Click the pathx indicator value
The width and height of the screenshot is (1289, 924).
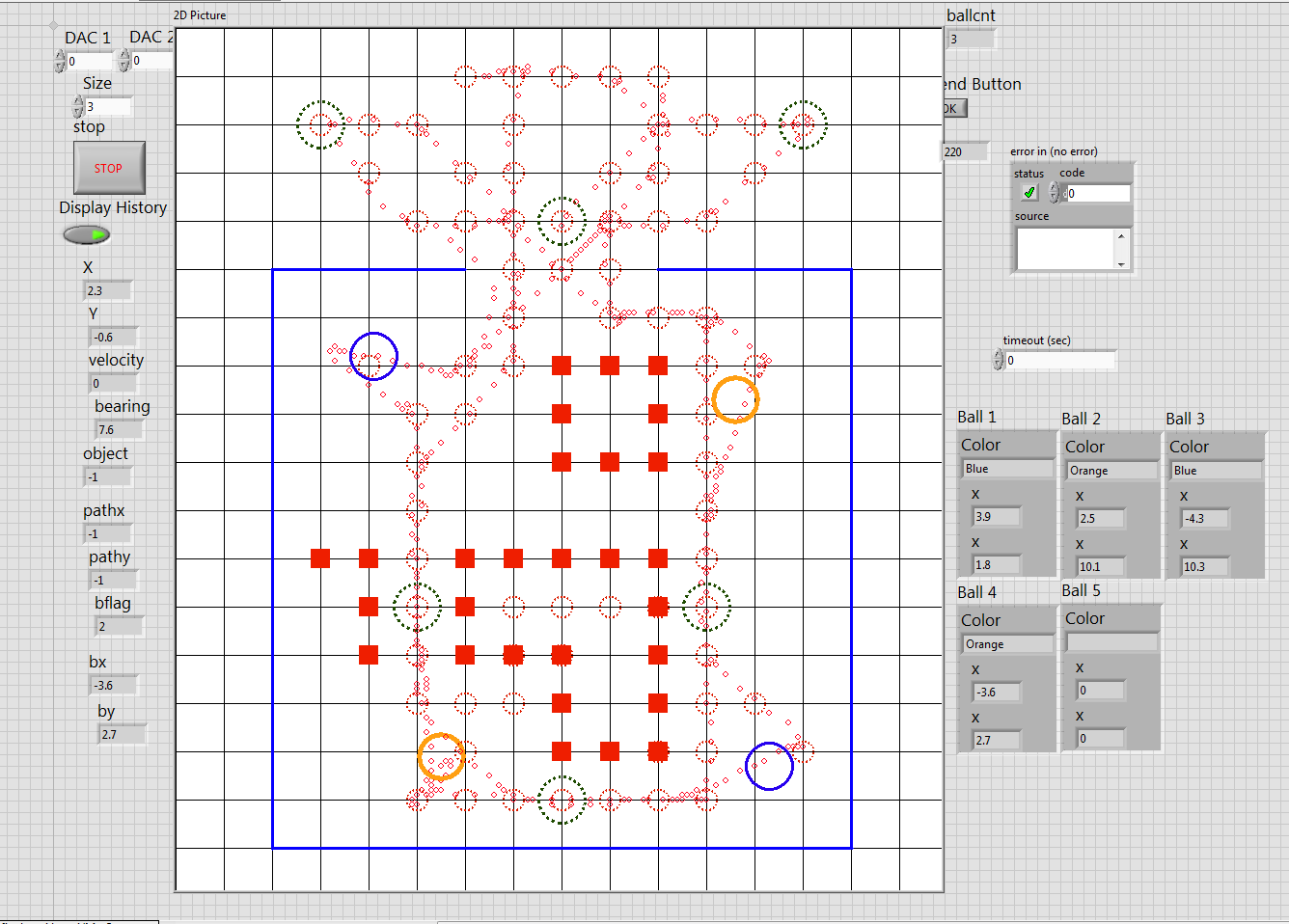click(108, 533)
